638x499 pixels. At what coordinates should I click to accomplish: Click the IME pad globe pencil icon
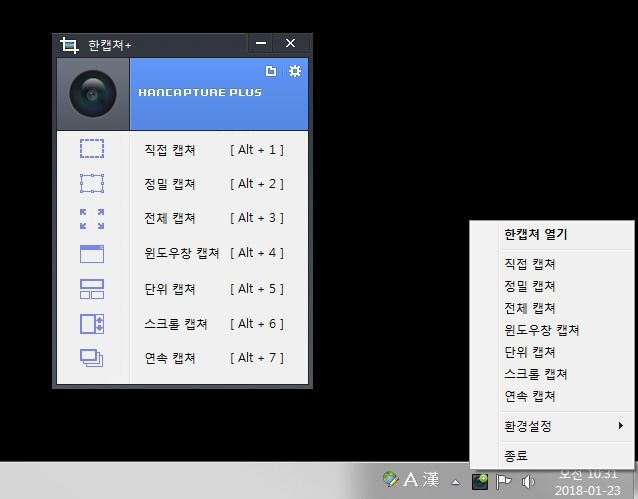tap(391, 479)
